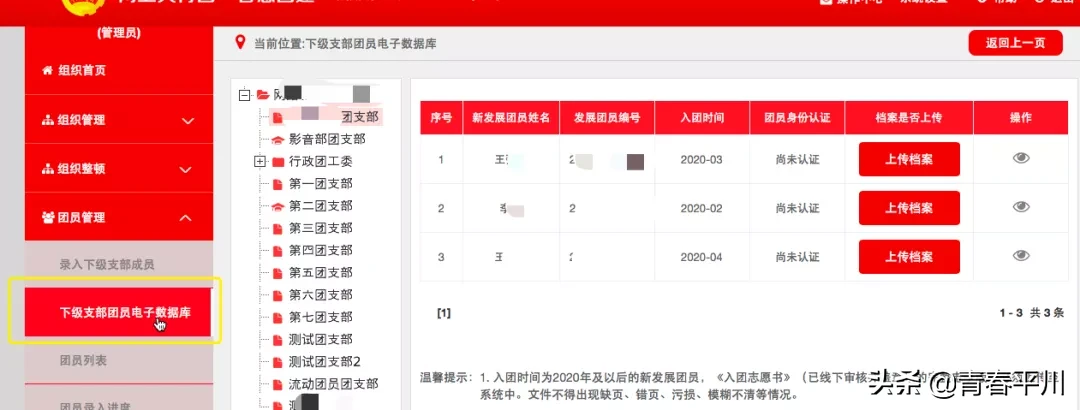Click the 组织整顿 hierarchy icon

[x=47, y=169]
